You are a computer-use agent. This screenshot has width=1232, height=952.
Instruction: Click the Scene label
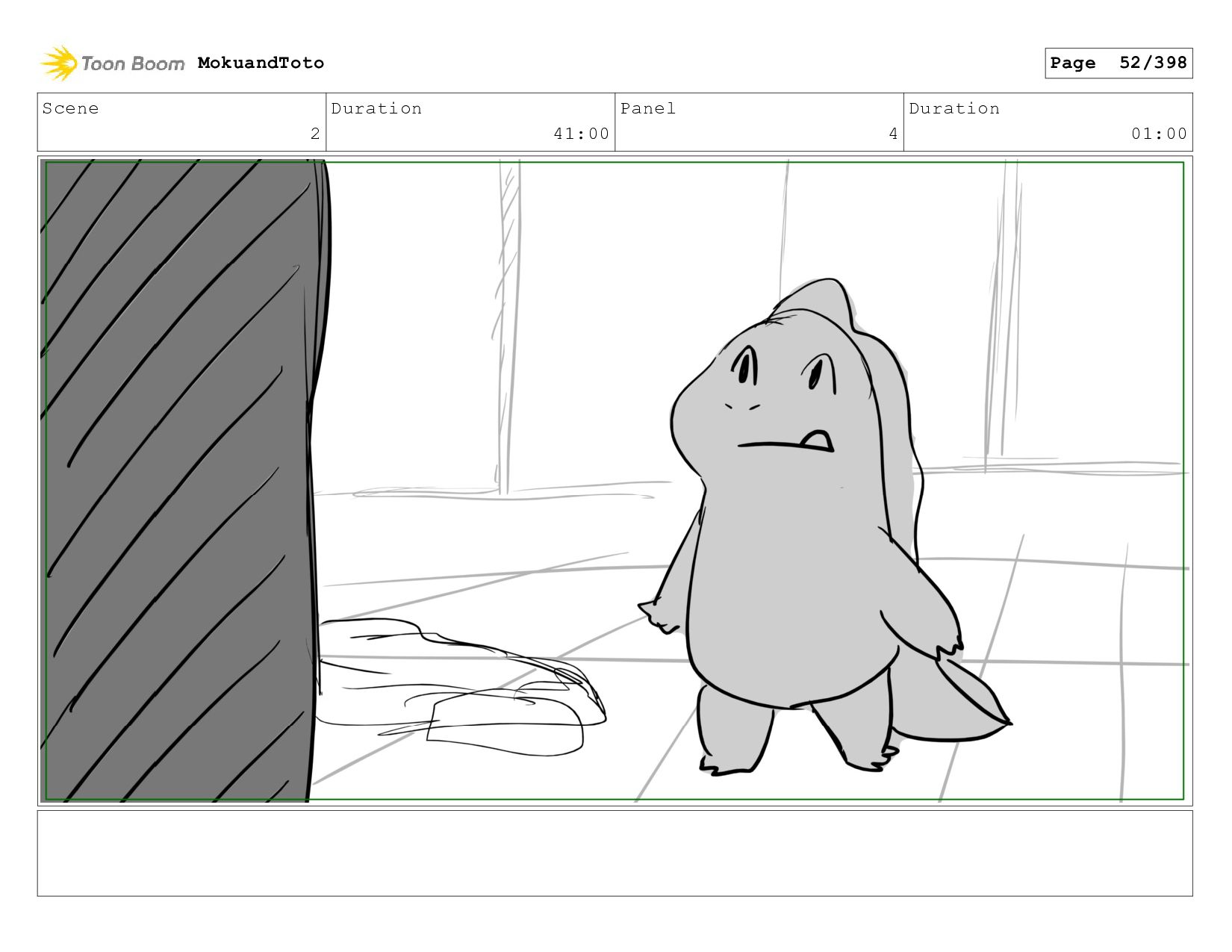tap(70, 109)
